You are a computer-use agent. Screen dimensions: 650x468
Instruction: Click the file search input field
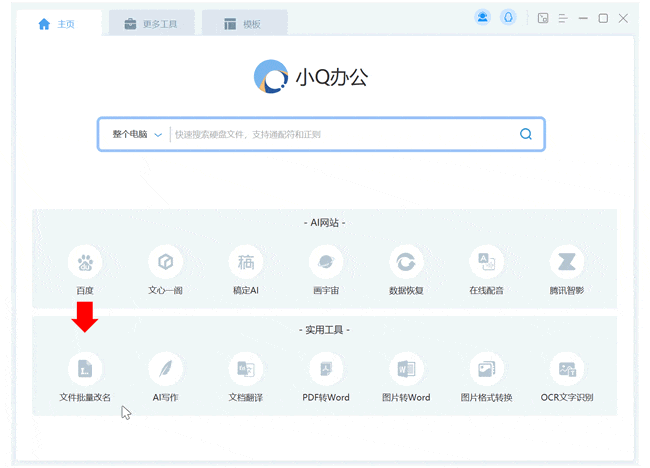[x=340, y=134]
